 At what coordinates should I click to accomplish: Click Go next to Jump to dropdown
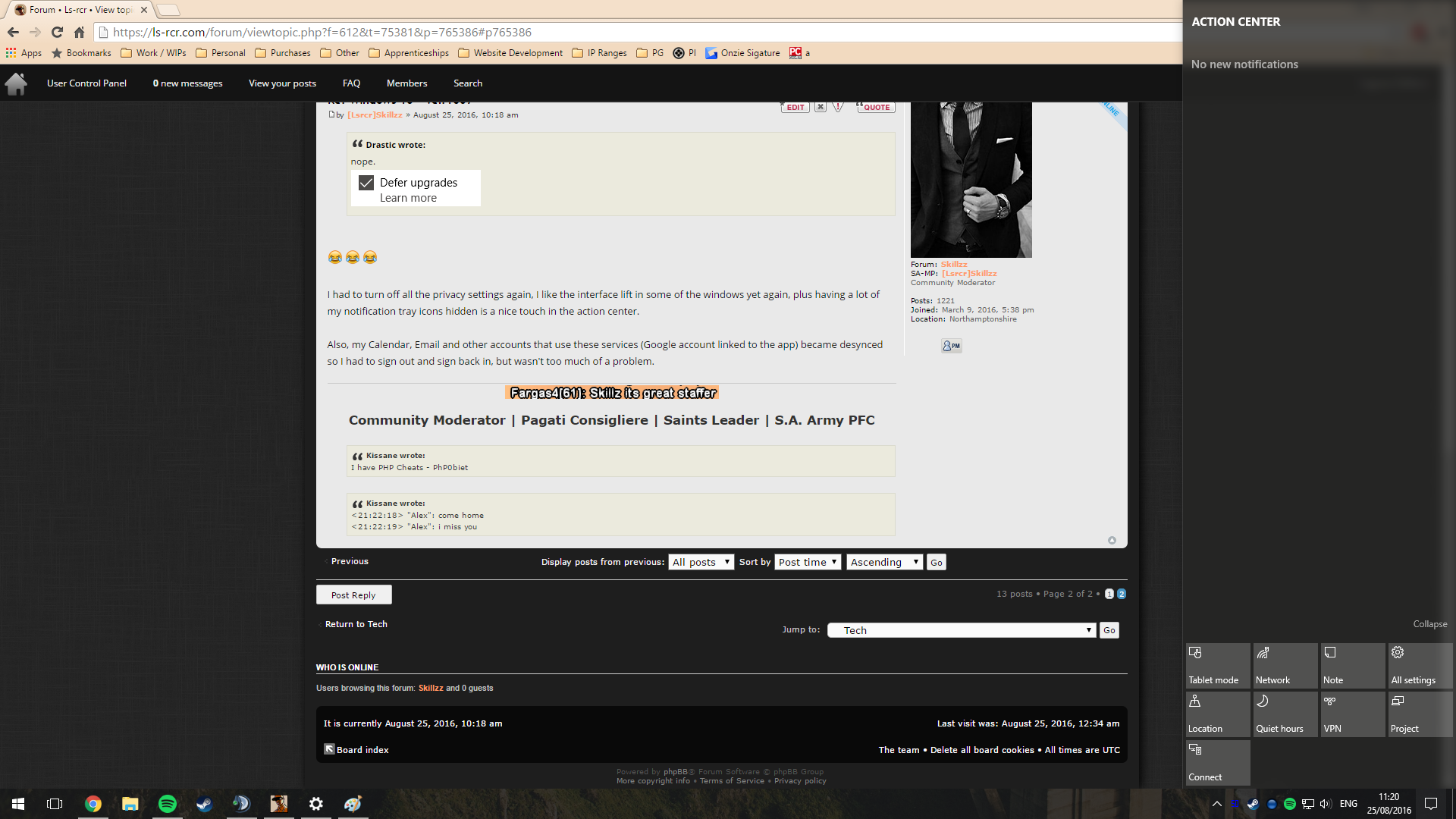point(1109,630)
